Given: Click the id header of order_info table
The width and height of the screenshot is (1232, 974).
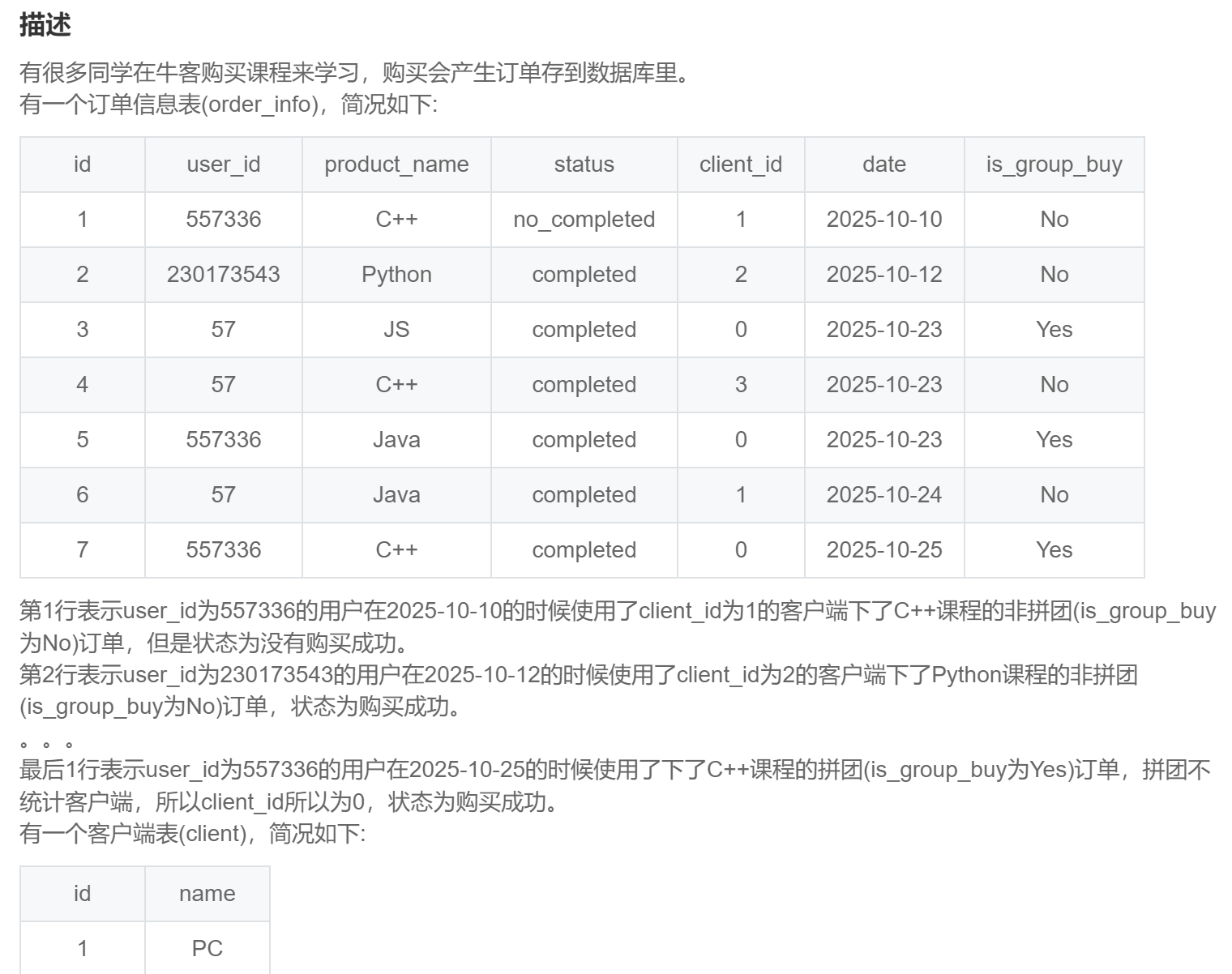Looking at the screenshot, I should coord(82,164).
